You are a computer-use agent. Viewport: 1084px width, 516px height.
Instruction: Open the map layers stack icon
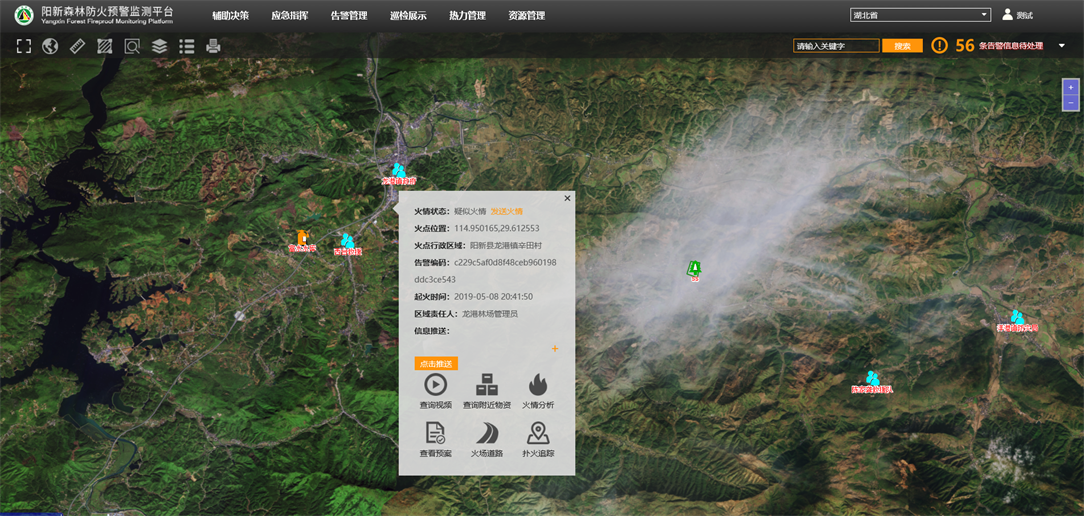(x=159, y=46)
